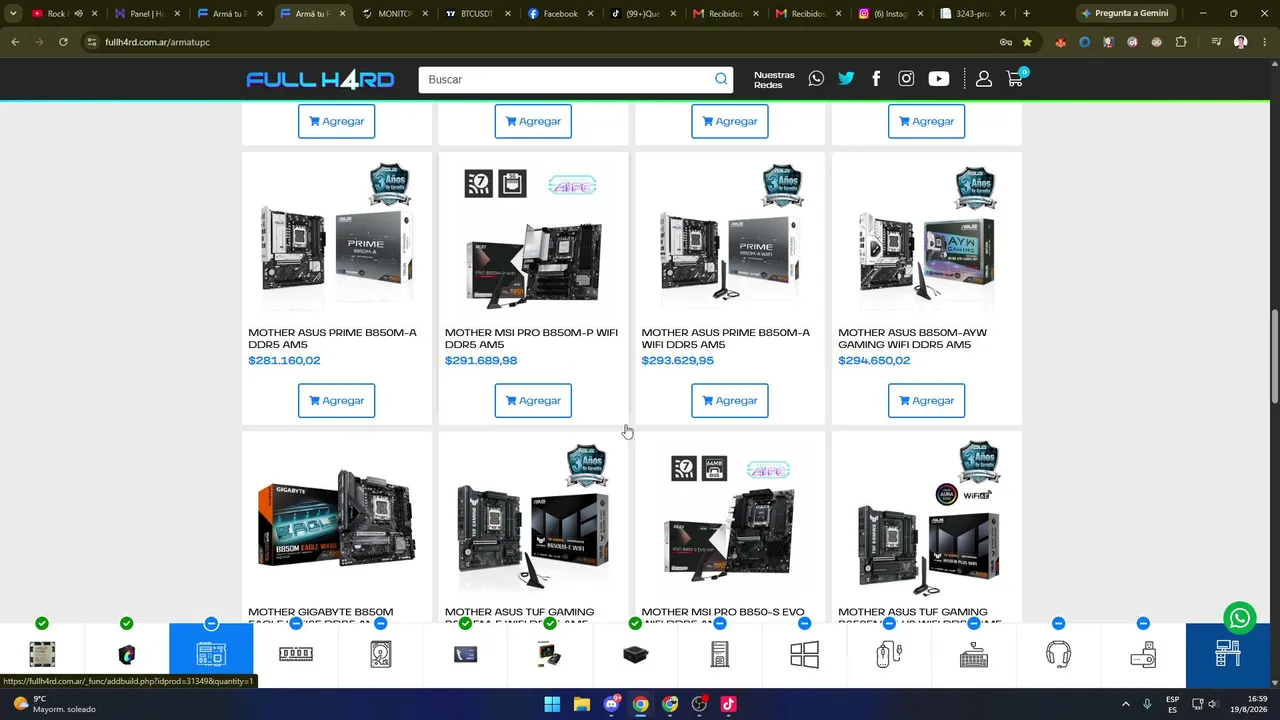Open ASUS B850M-AYW GAMING product image
This screenshot has height=720, width=1280.
point(926,238)
